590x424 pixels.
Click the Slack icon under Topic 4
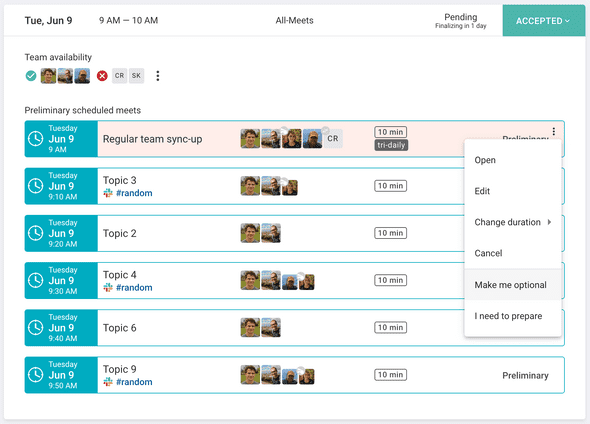click(108, 287)
